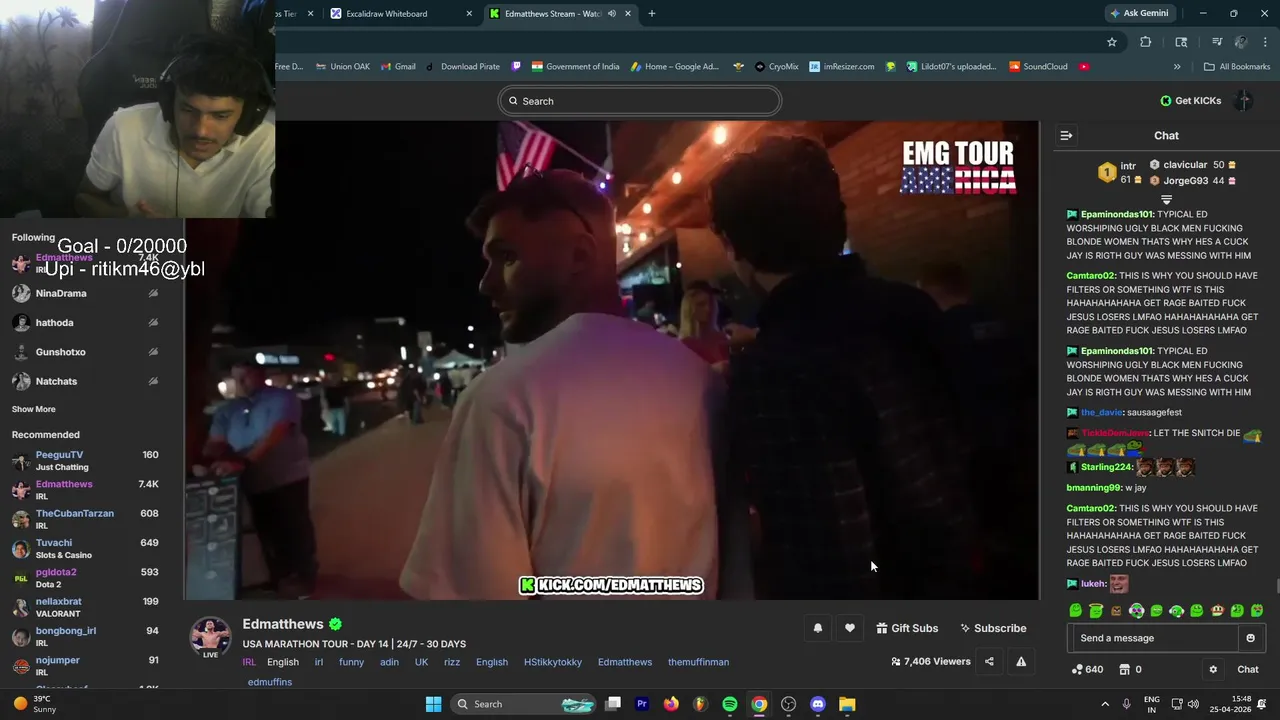Open Chrome three-dot menu
1280x720 pixels.
pos(1264,42)
